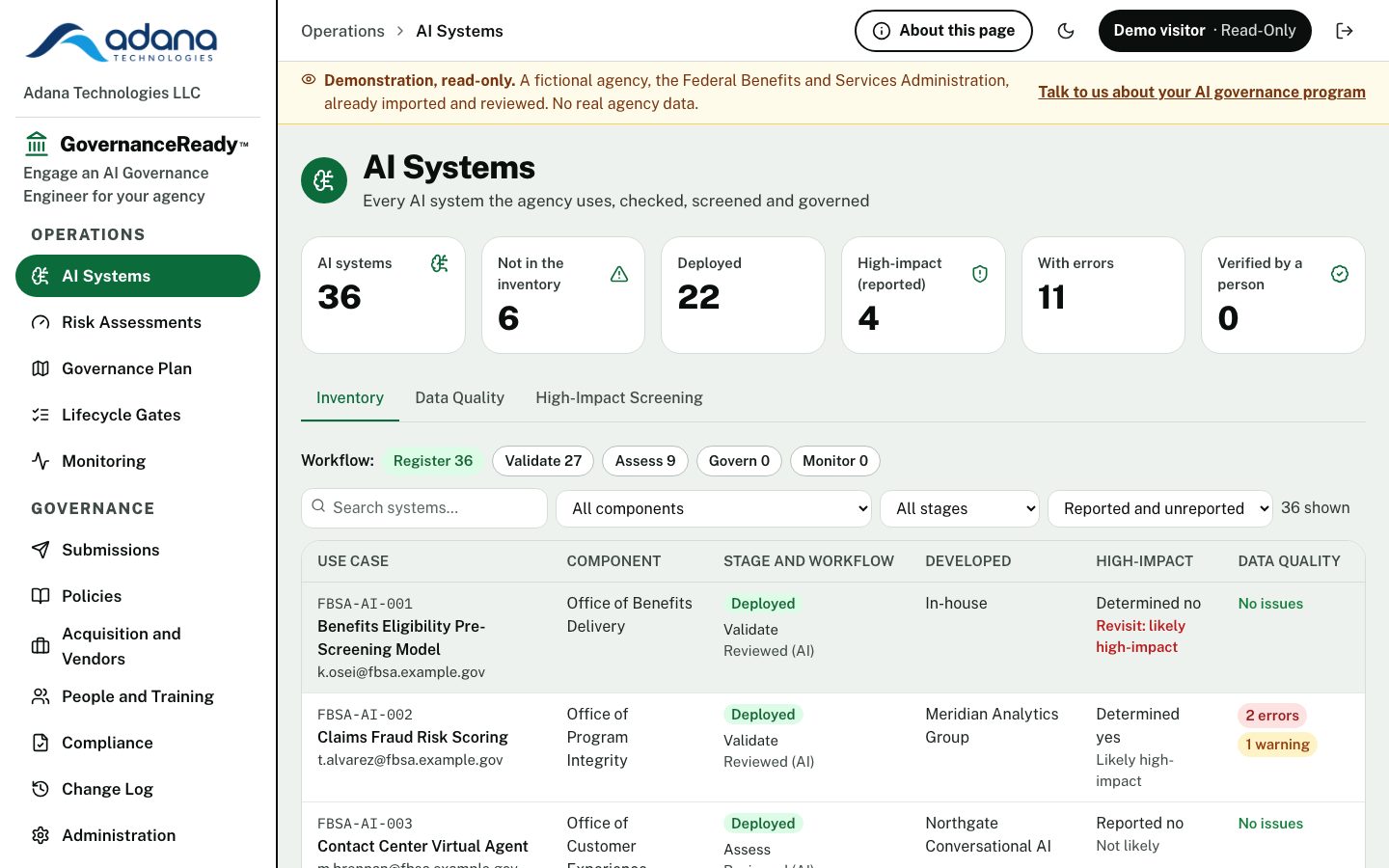Click the Lifecycle Gates checklist icon
This screenshot has height=868, width=1389.
[41, 415]
